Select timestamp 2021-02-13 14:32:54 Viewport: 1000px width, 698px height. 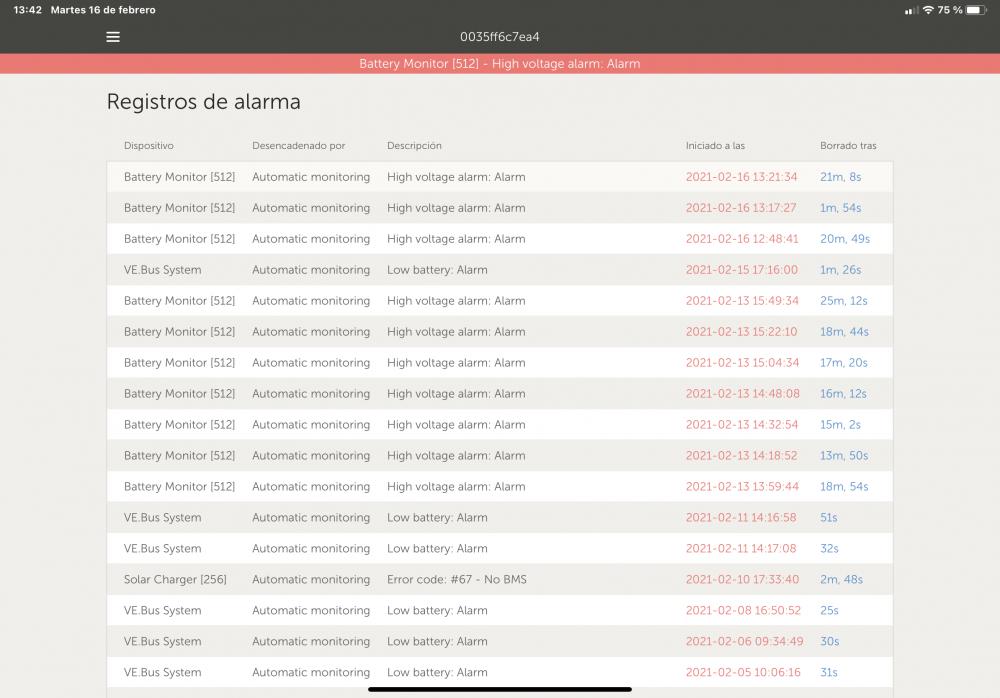point(742,424)
